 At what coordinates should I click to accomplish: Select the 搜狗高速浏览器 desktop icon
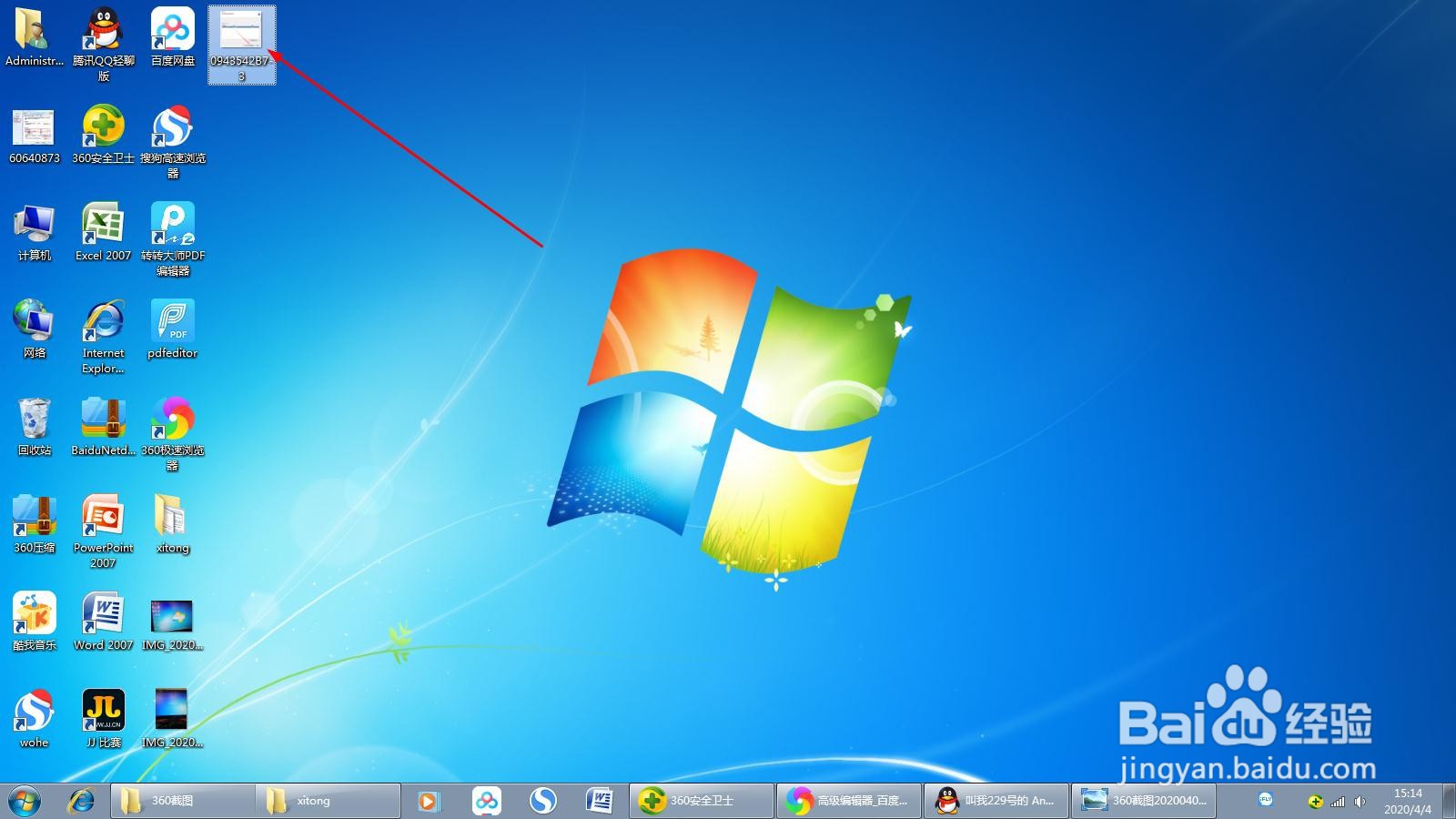(x=173, y=141)
